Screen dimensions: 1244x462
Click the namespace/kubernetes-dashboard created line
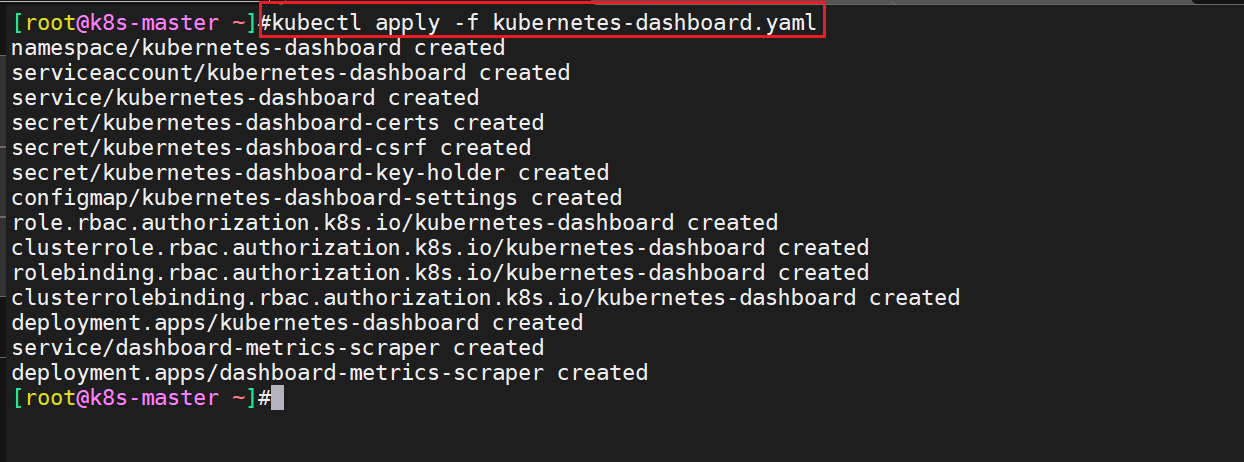coord(258,47)
